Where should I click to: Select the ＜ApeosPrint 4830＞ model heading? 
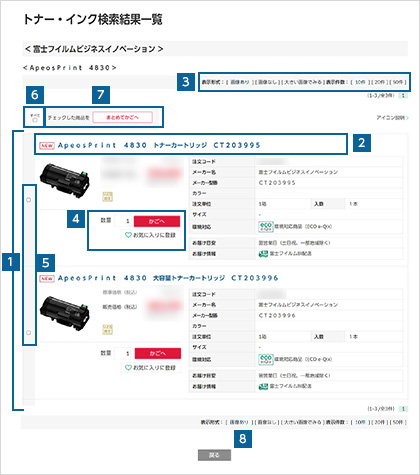(70, 68)
